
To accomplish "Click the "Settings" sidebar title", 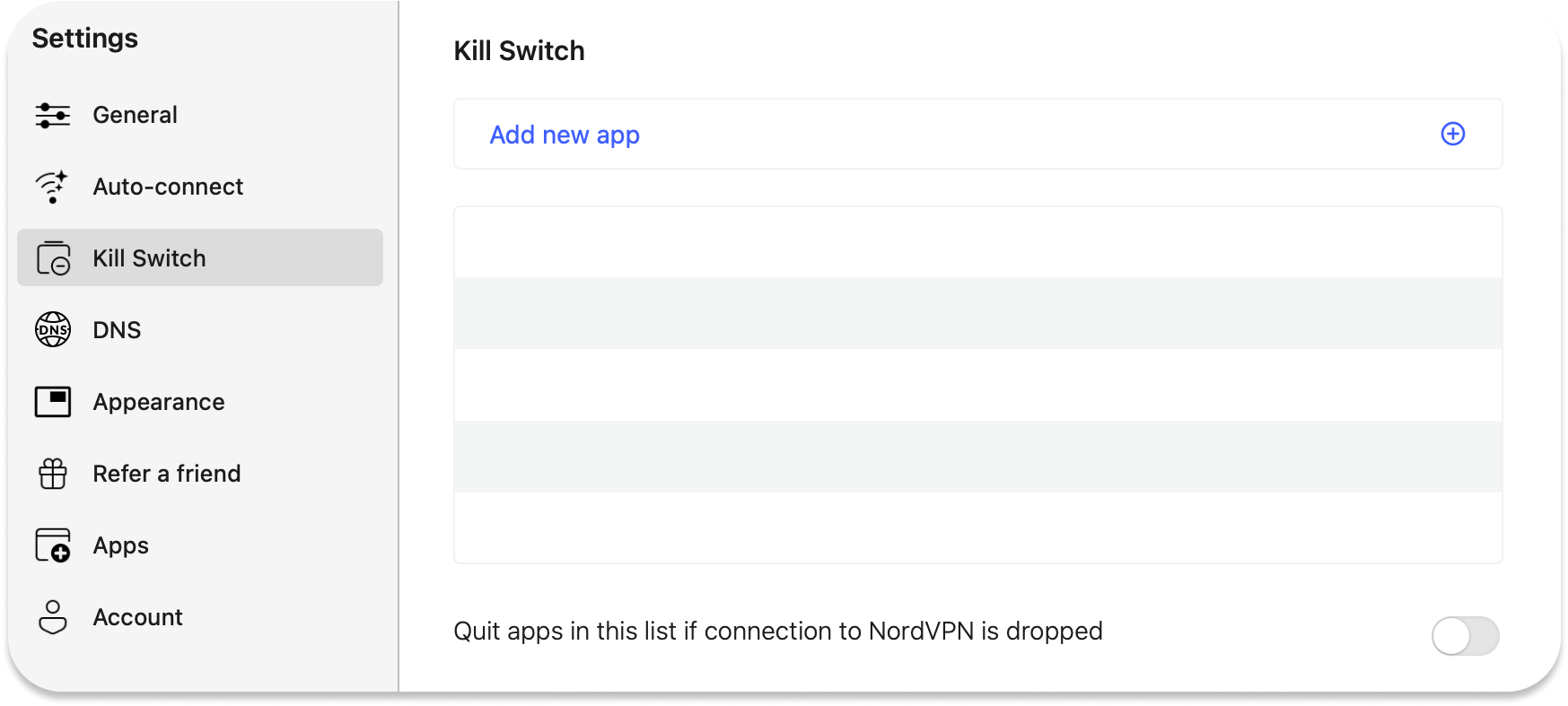I will tap(85, 39).
